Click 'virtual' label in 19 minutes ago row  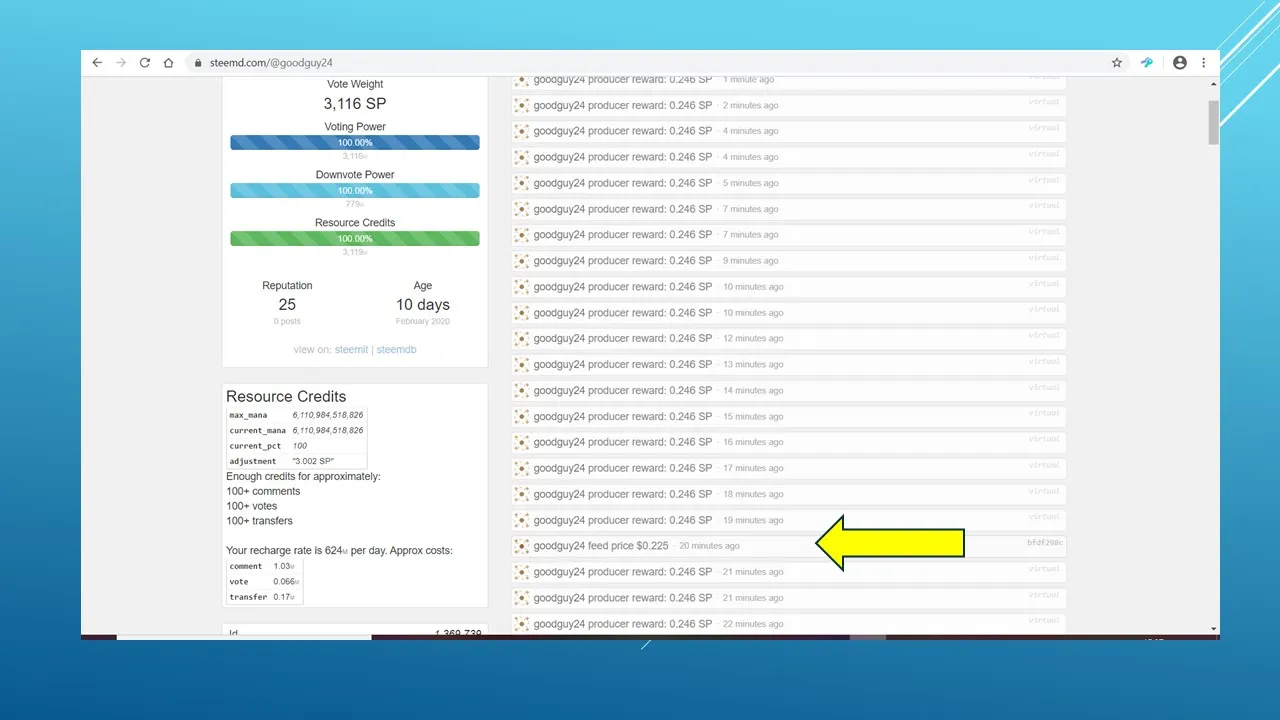(1044, 517)
